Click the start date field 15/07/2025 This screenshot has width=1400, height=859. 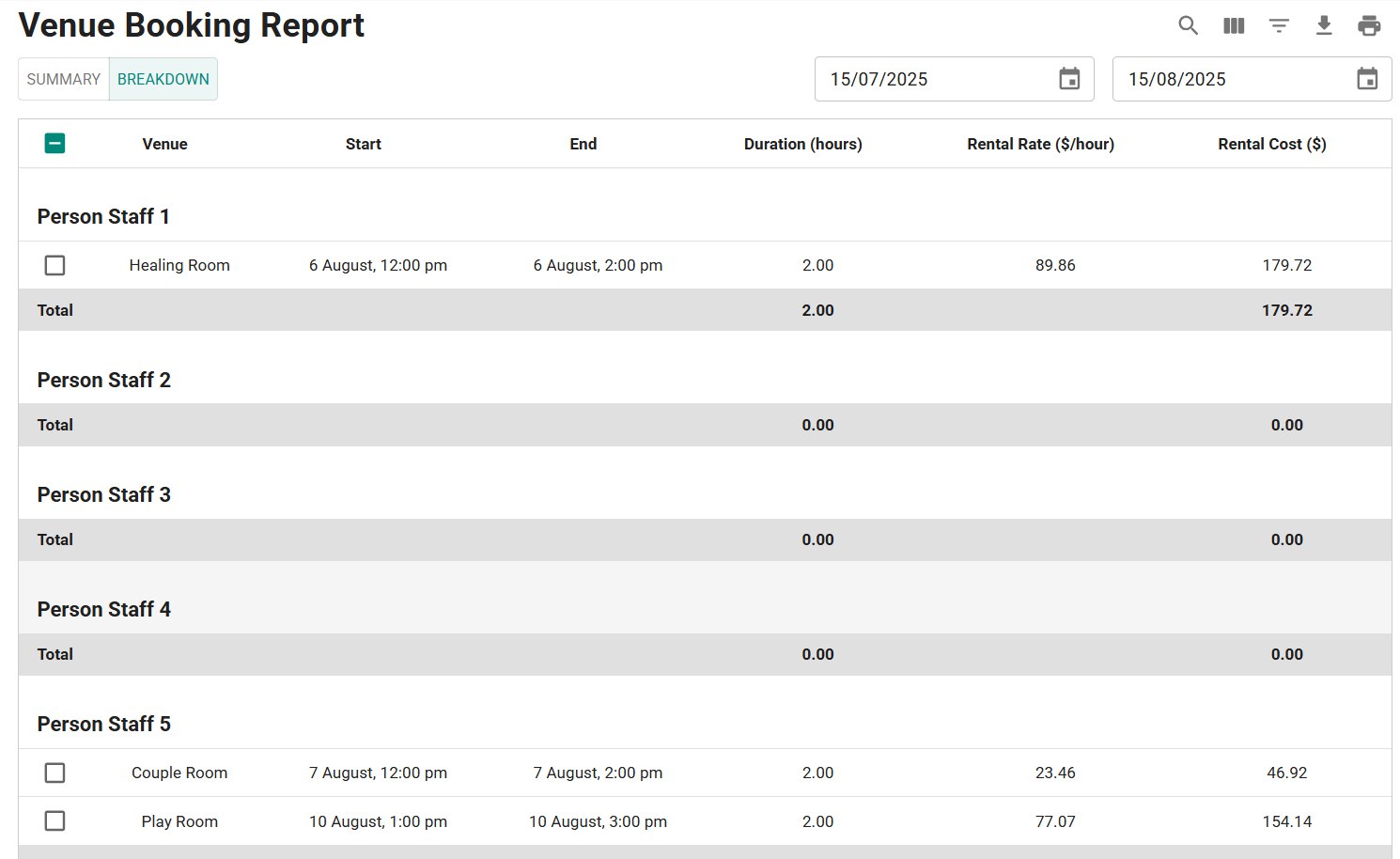click(930, 79)
